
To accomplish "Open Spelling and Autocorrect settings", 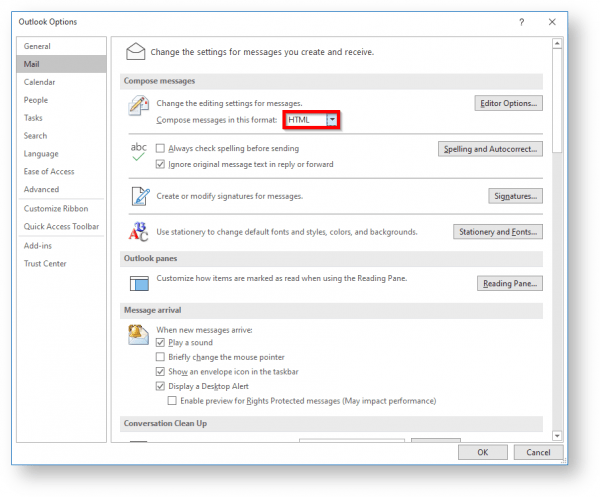I will click(490, 149).
